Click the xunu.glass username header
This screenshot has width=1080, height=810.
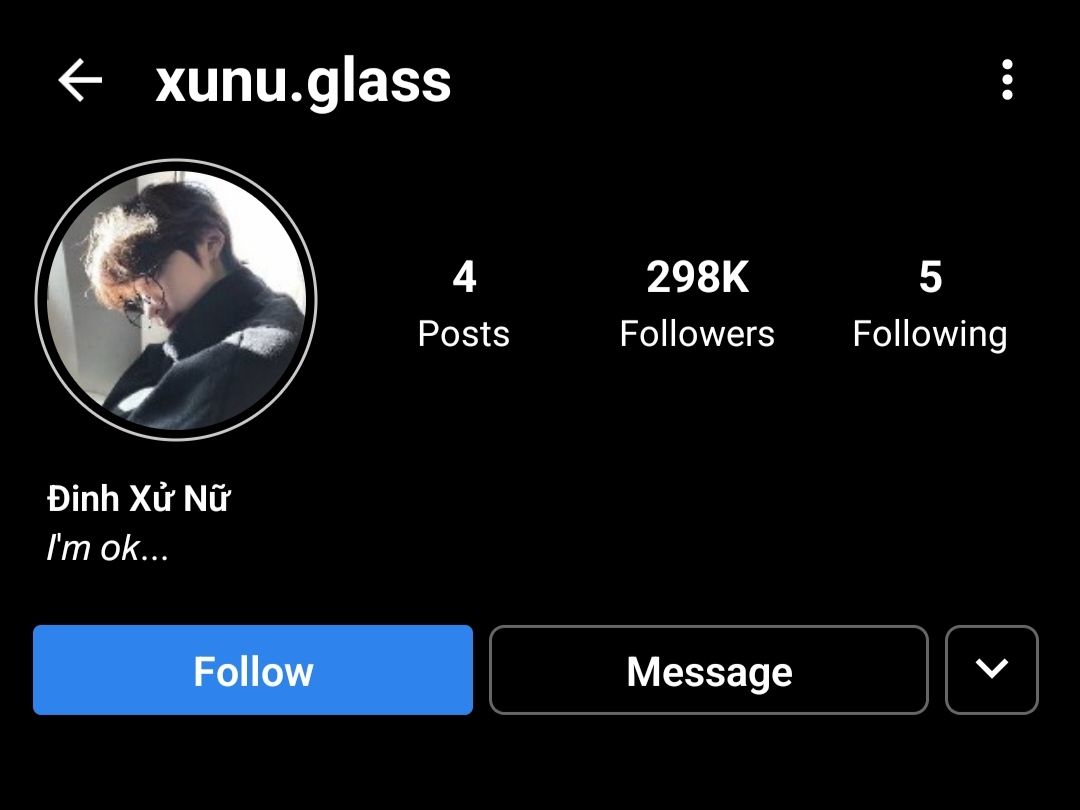pyautogui.click(x=303, y=83)
